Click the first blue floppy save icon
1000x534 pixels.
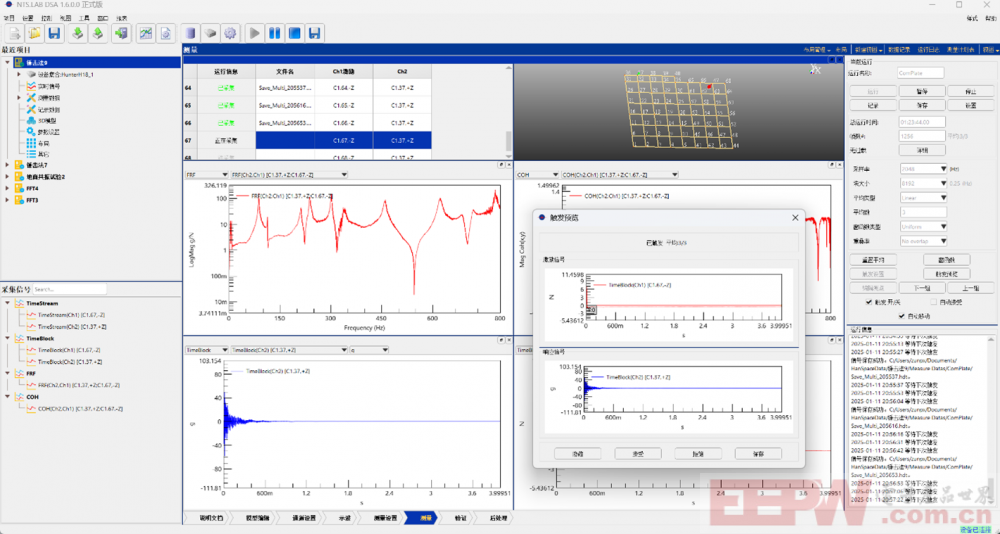click(54, 33)
